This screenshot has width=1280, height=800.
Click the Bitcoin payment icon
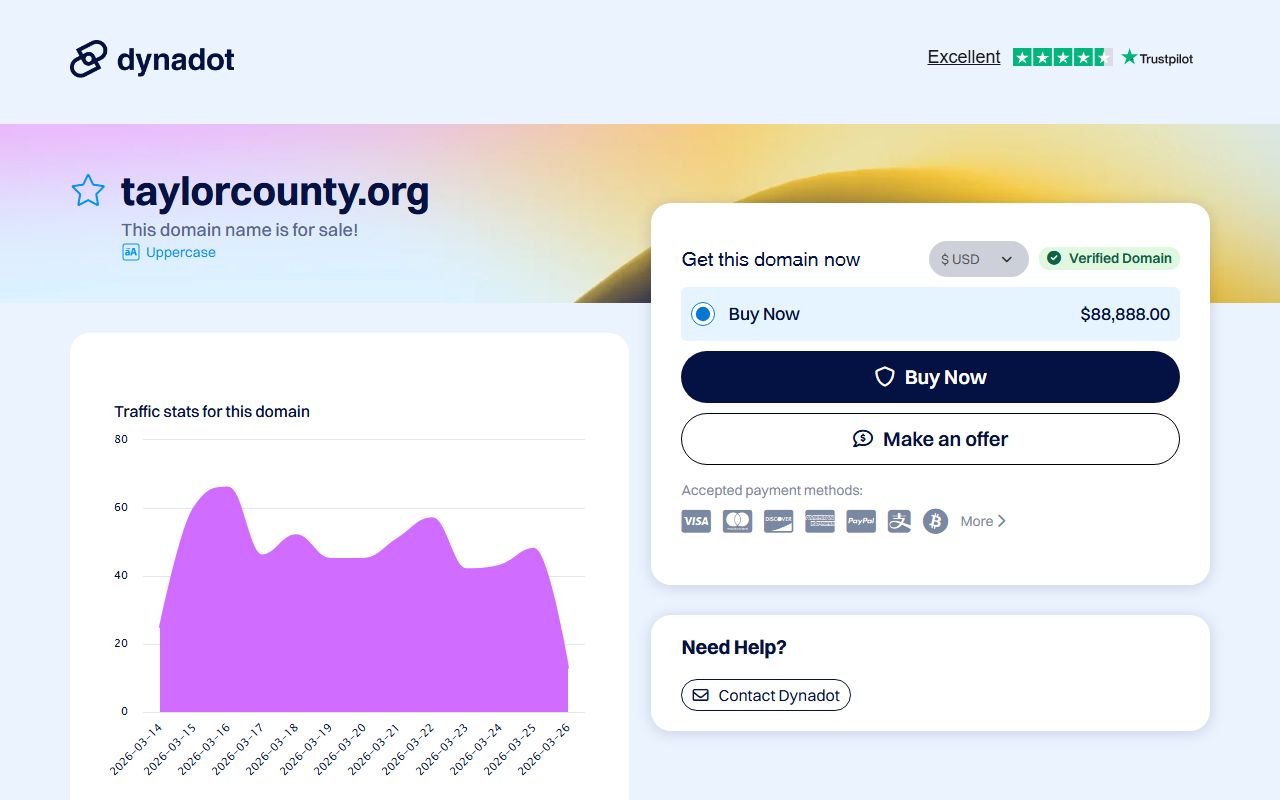935,521
